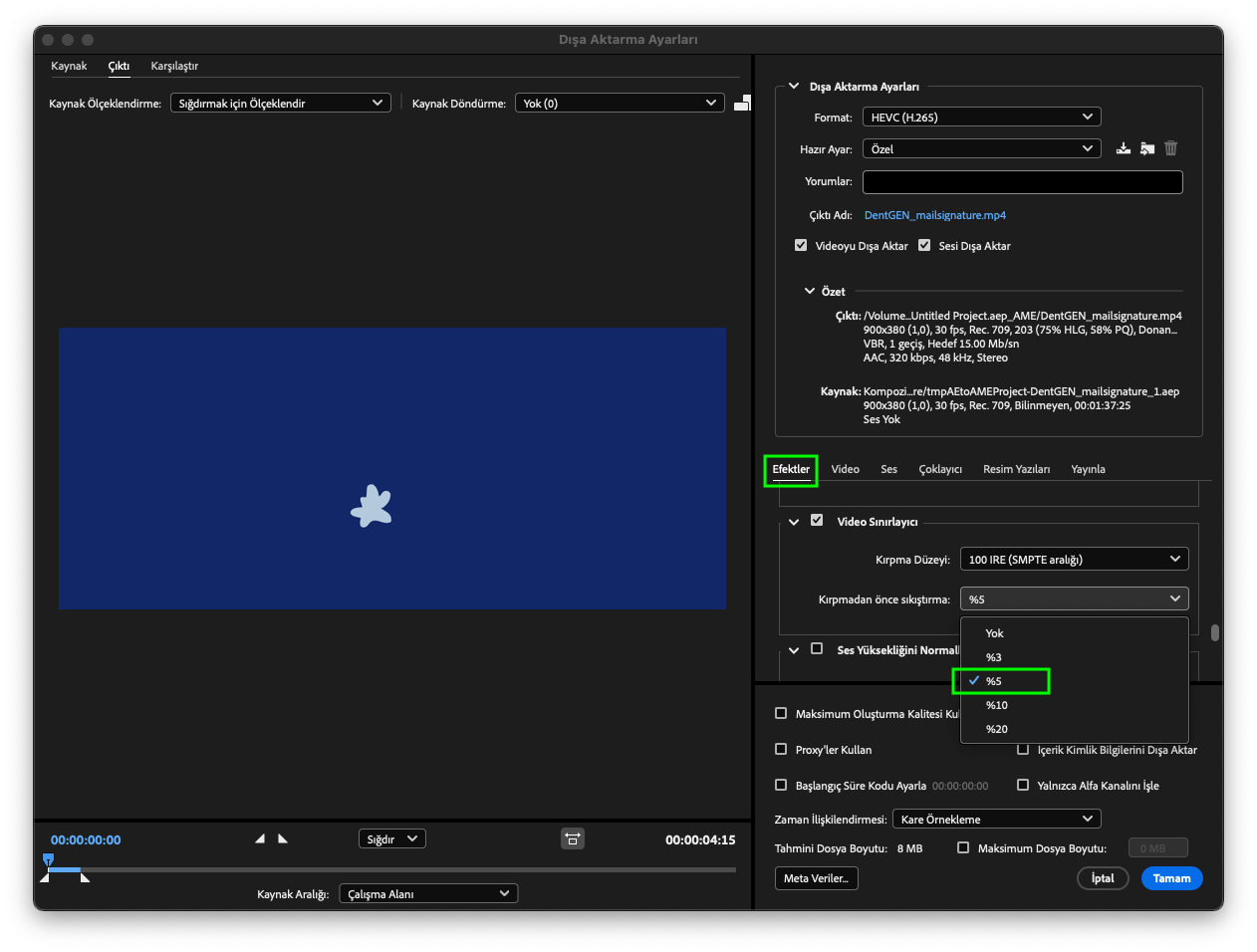
Task: Click the maximum file size MB field
Action: [x=1157, y=847]
